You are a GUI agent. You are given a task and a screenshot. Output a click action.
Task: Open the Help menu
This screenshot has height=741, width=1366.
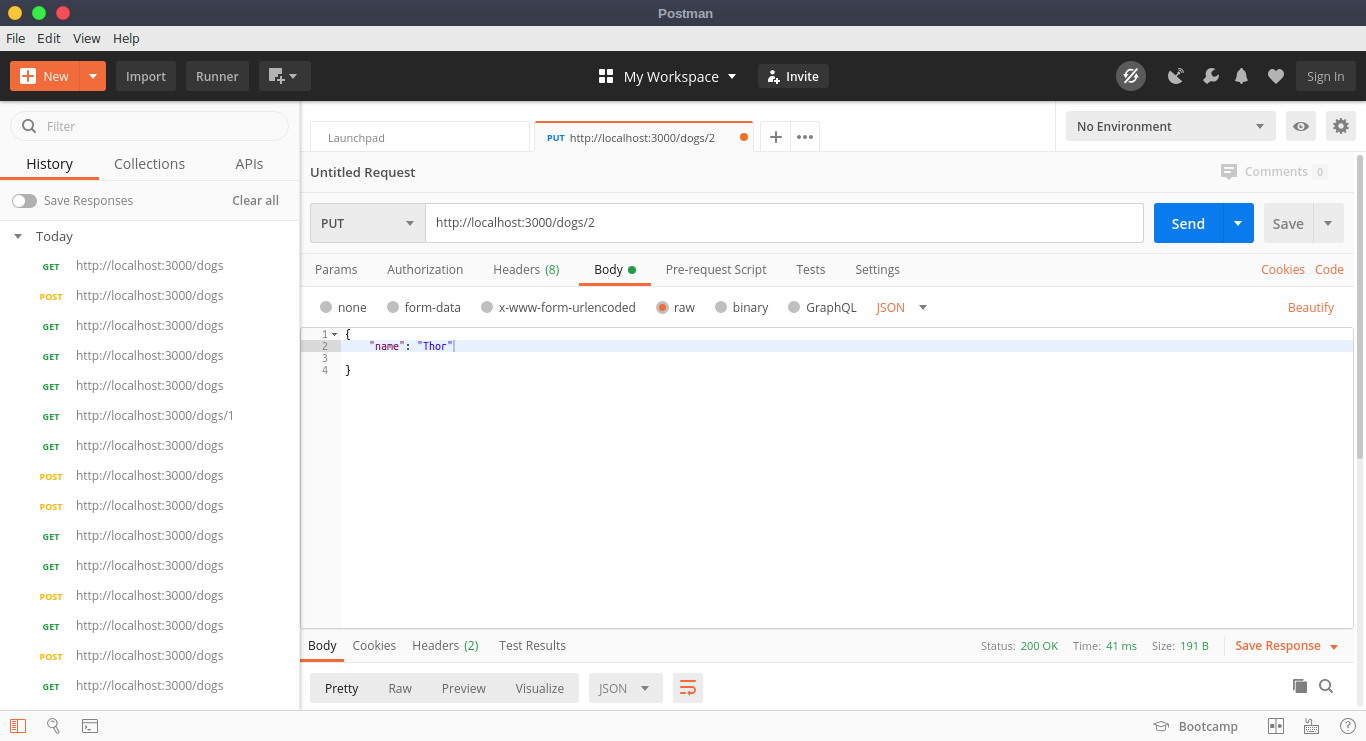[127, 38]
